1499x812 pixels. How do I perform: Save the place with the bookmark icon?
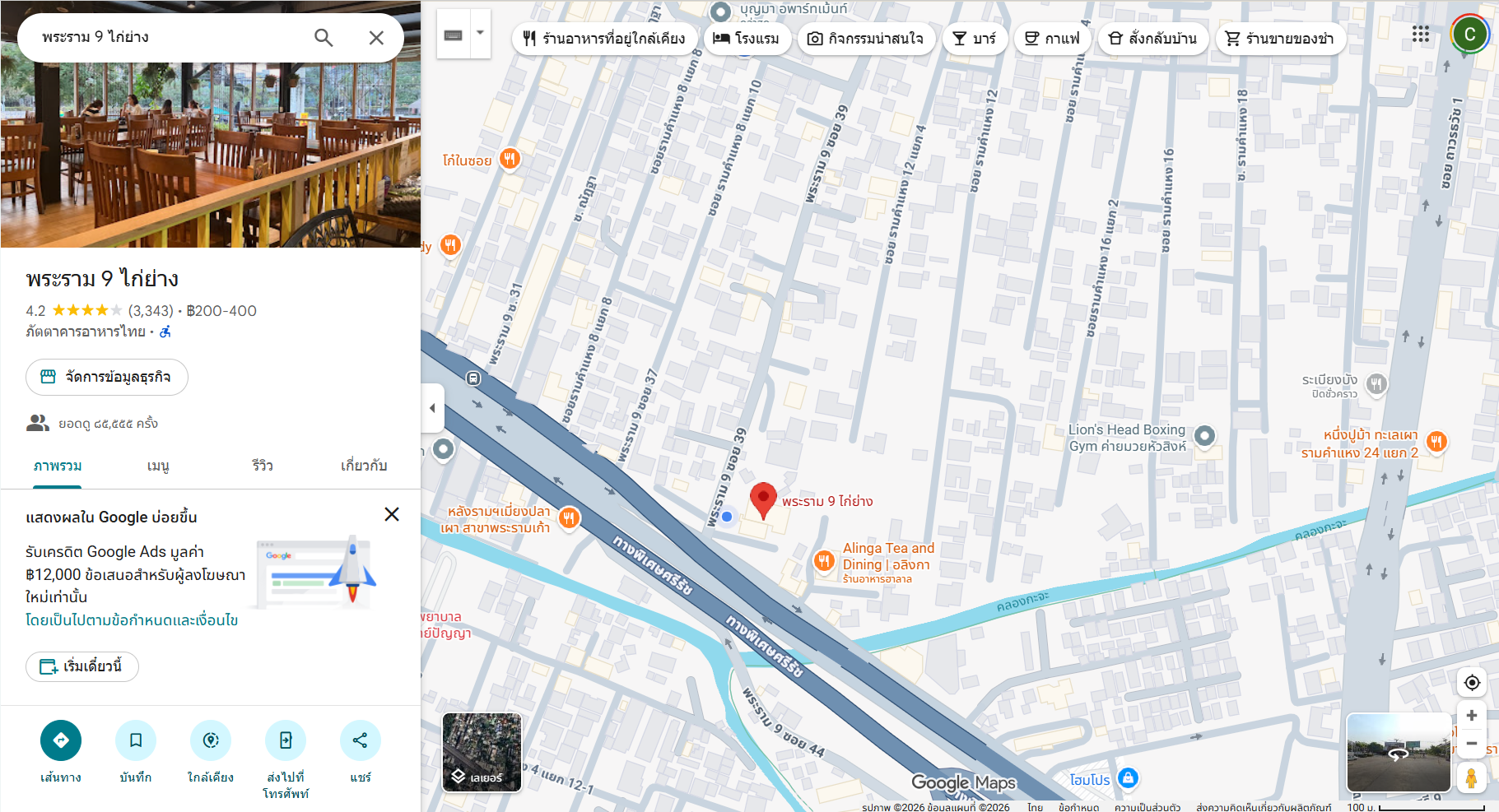(136, 740)
